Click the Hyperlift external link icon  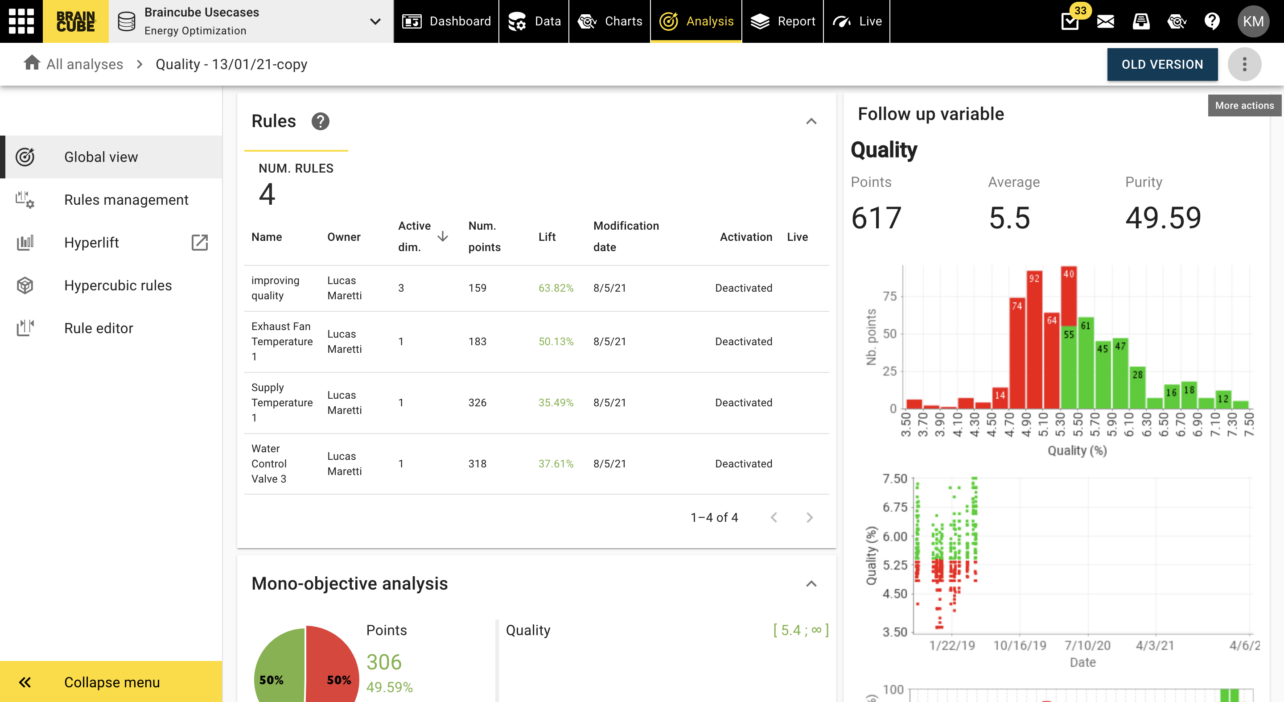(x=200, y=242)
